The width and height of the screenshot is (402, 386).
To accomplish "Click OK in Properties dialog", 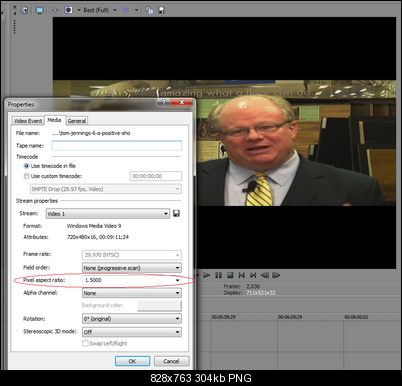I will [x=132, y=361].
